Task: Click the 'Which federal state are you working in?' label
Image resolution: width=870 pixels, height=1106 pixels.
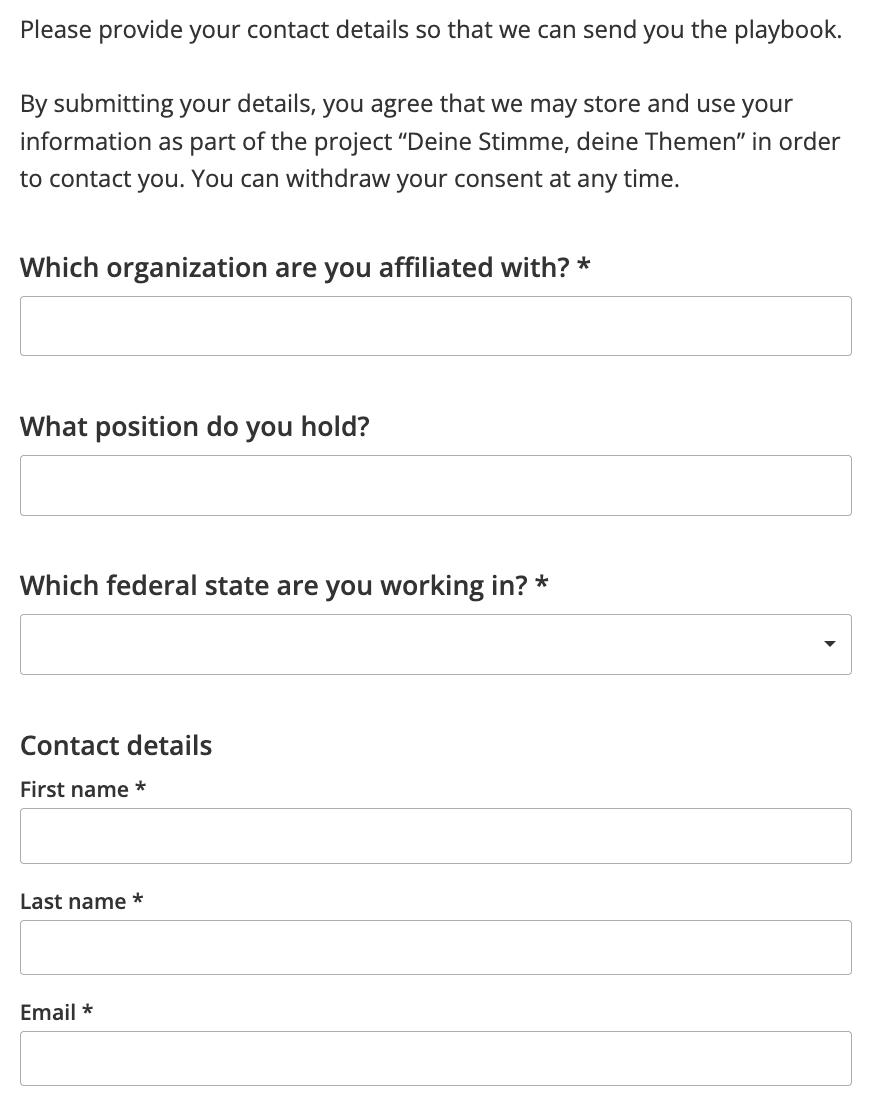Action: point(273,586)
